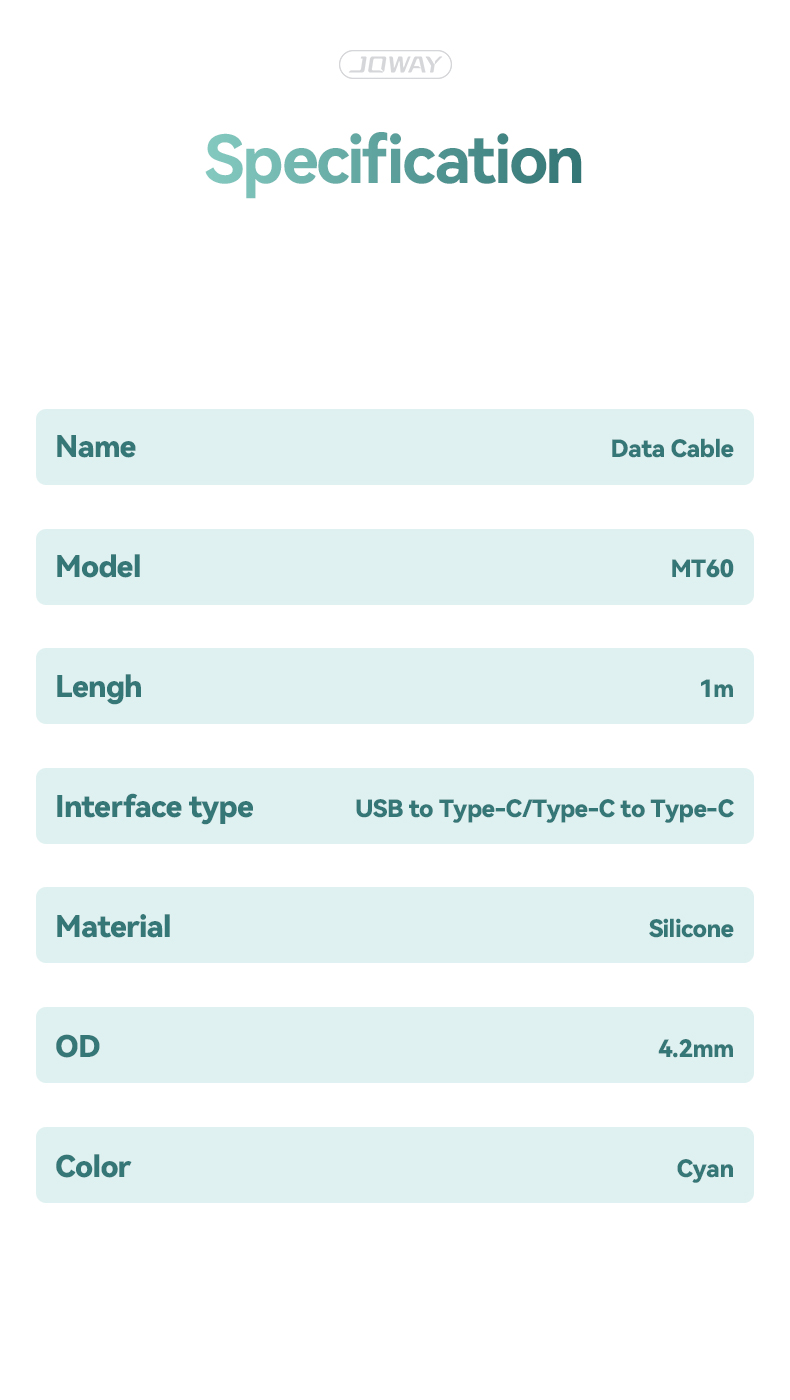Viewport: 790px width, 1400px height.
Task: Click the MT60 model value
Action: coord(702,569)
